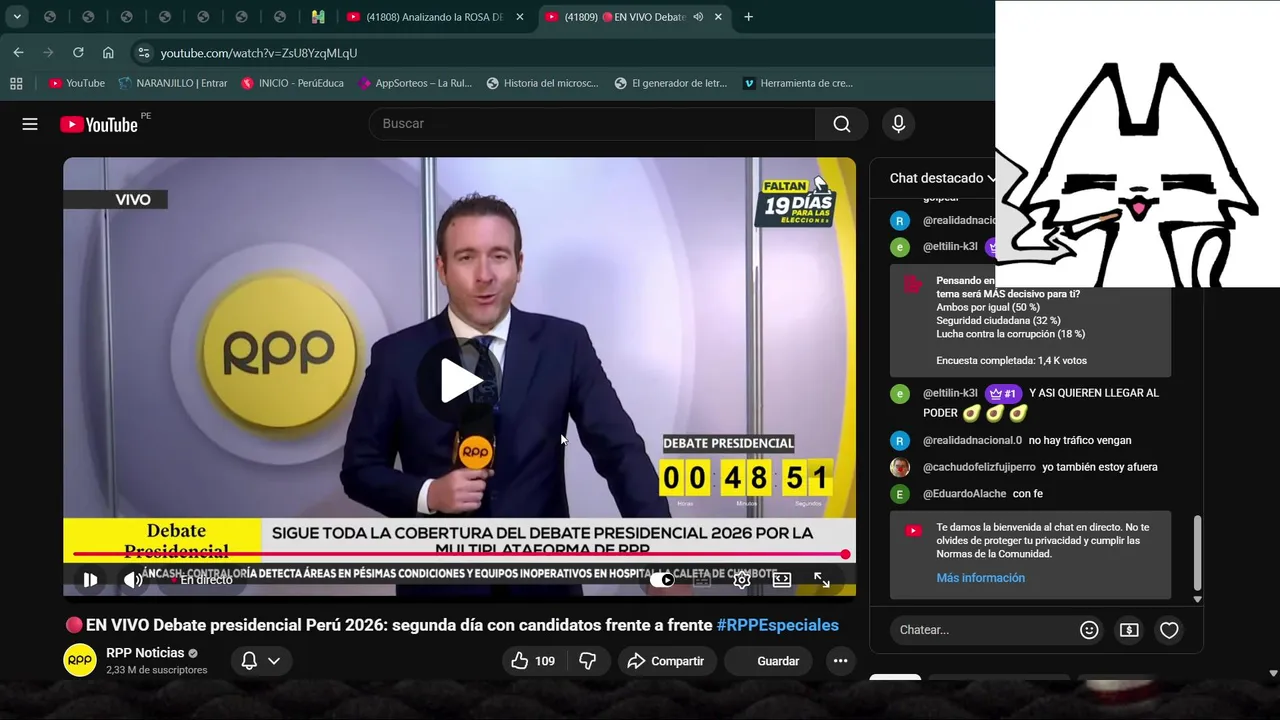Open "Herramienta de cre..." bookmark
The width and height of the screenshot is (1280, 720).
coord(797,83)
